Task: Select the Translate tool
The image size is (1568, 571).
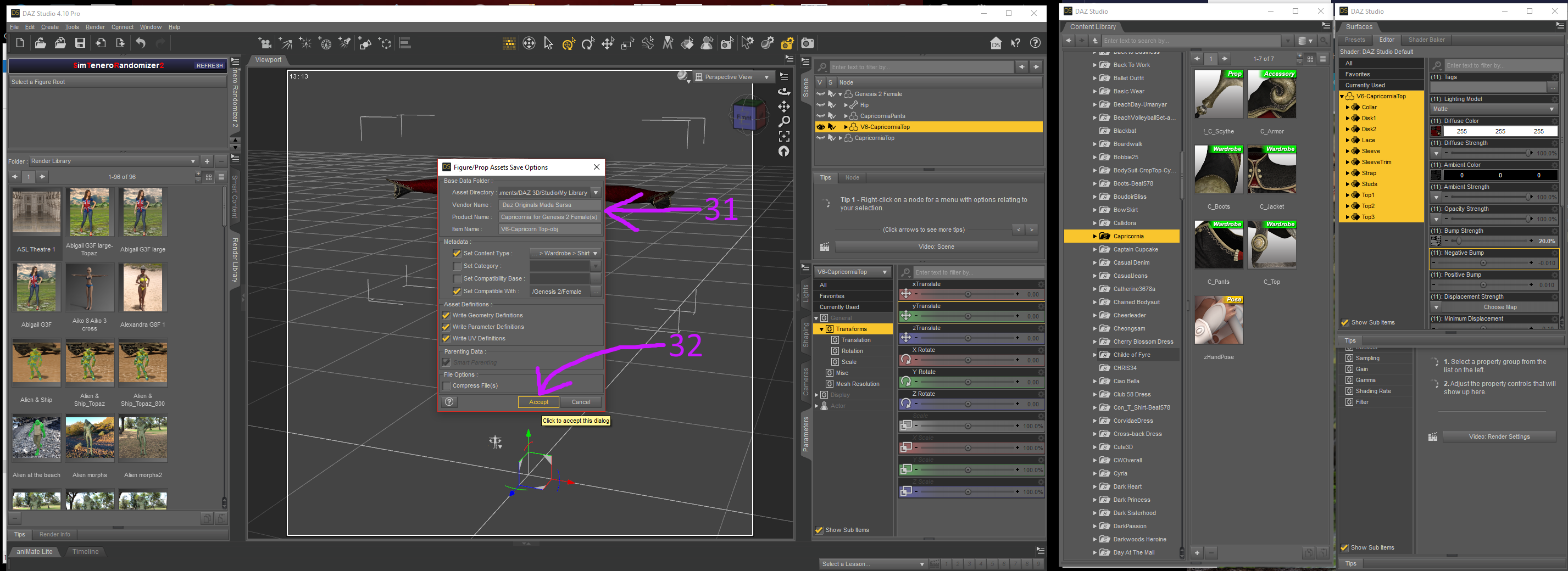Action: [x=608, y=43]
